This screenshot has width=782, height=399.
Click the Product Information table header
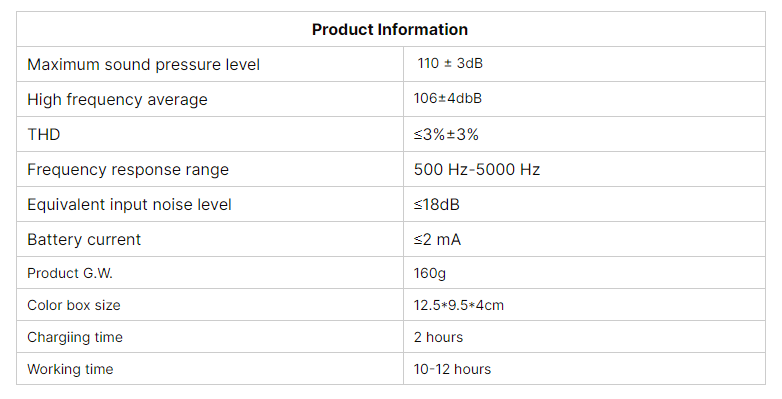click(390, 29)
